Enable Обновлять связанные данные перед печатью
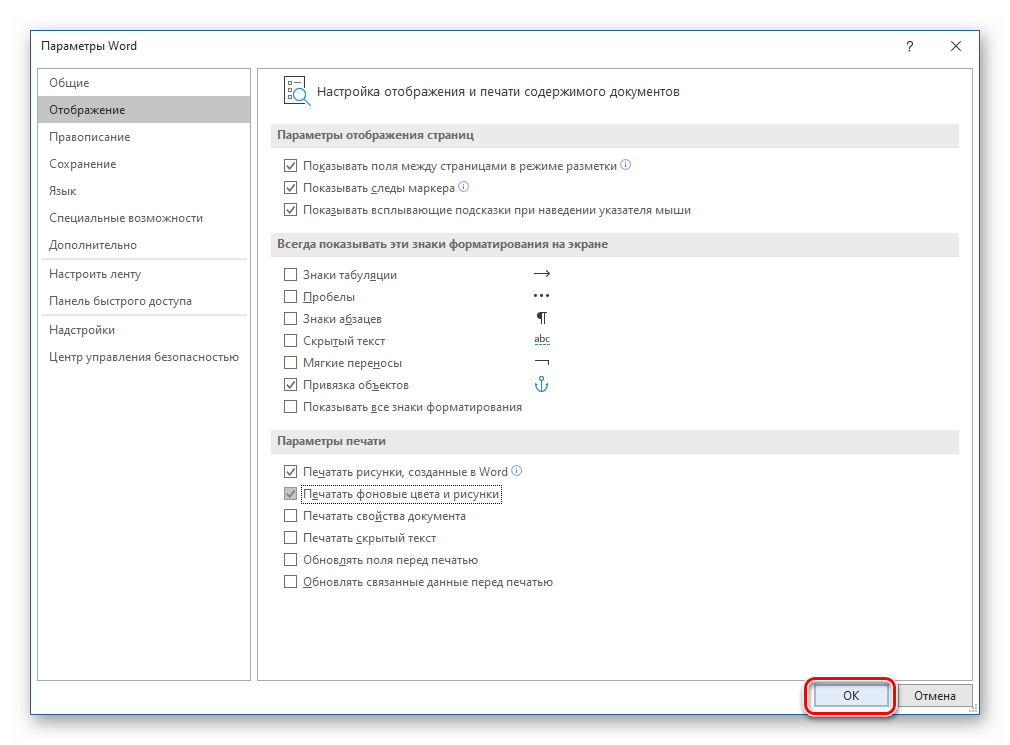Screen dimensions: 1010x745 click(291, 582)
